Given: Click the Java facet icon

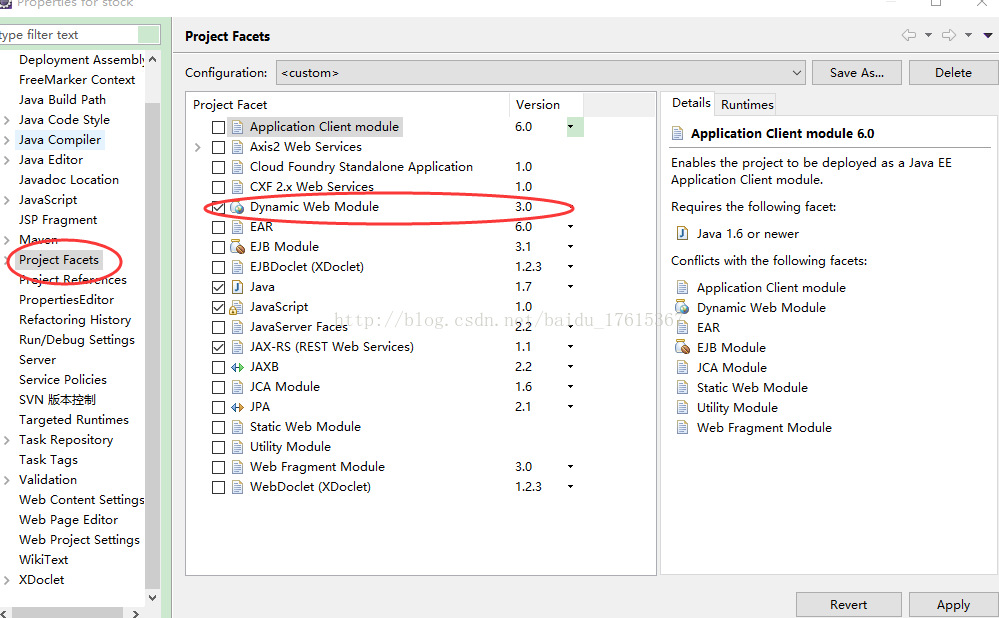Looking at the screenshot, I should [237, 287].
